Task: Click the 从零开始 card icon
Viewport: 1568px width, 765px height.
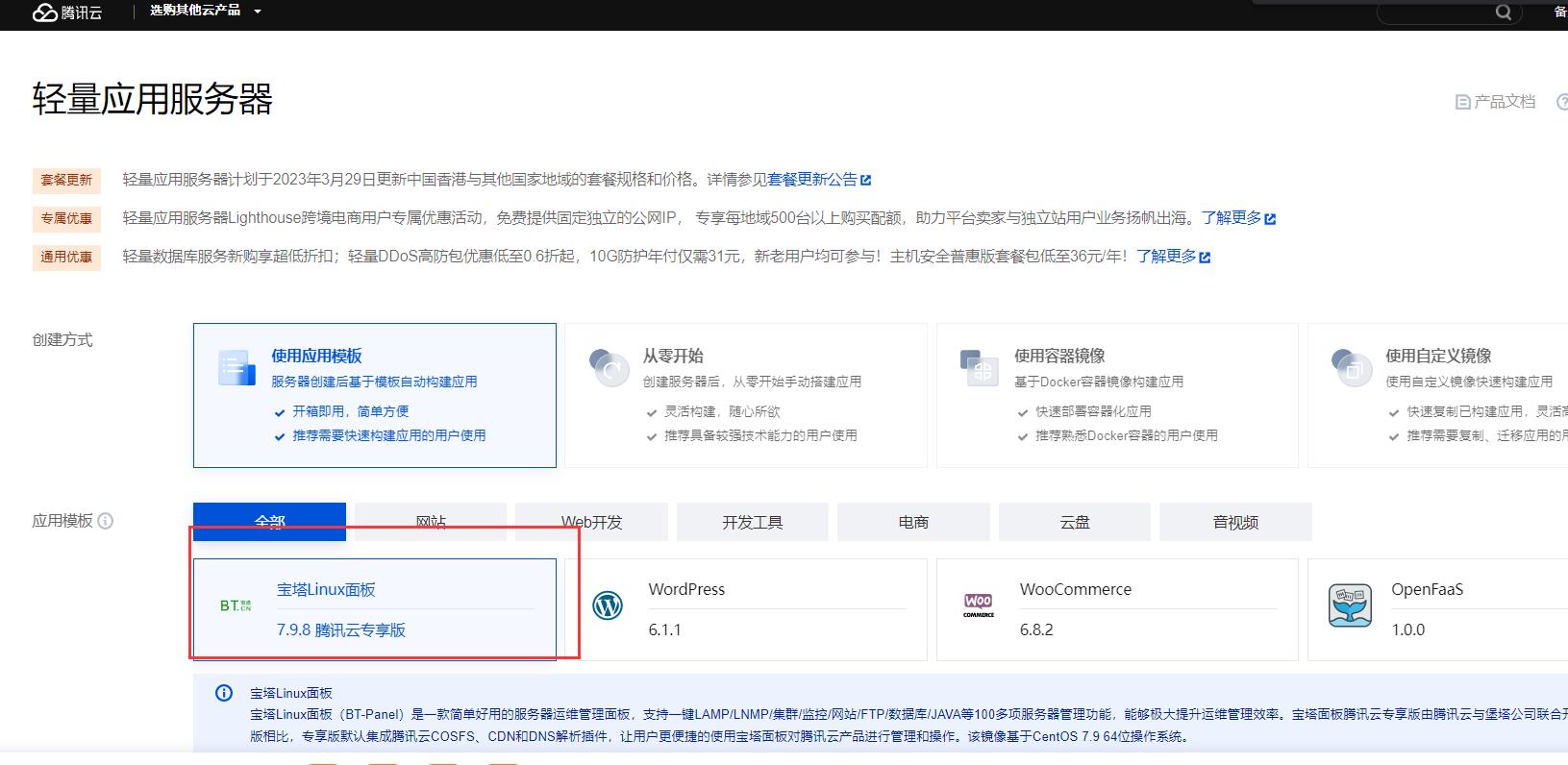Action: tap(609, 367)
